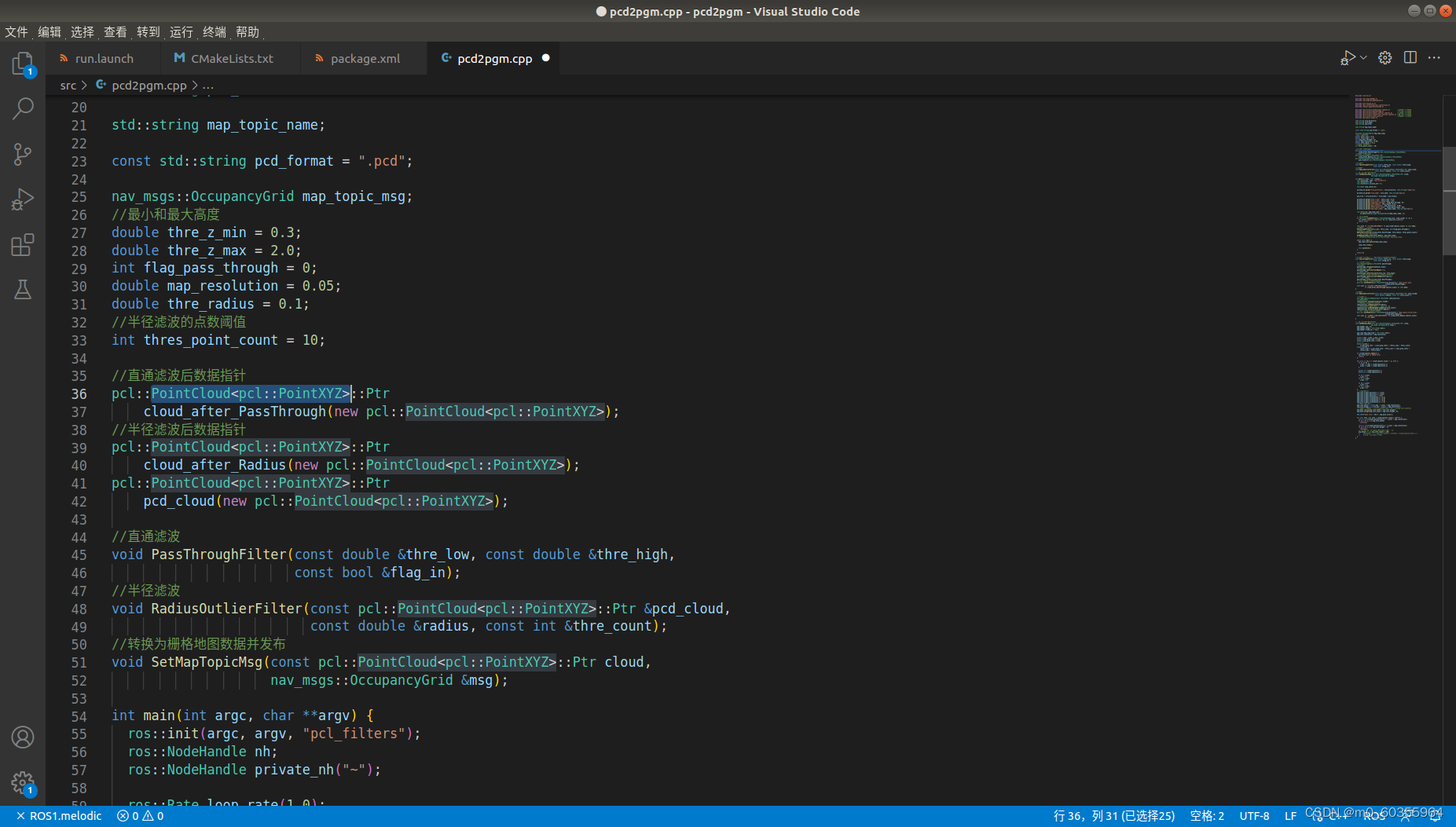Click the vertical scrollbar slider
The height and width of the screenshot is (827, 1456).
[x=1449, y=200]
